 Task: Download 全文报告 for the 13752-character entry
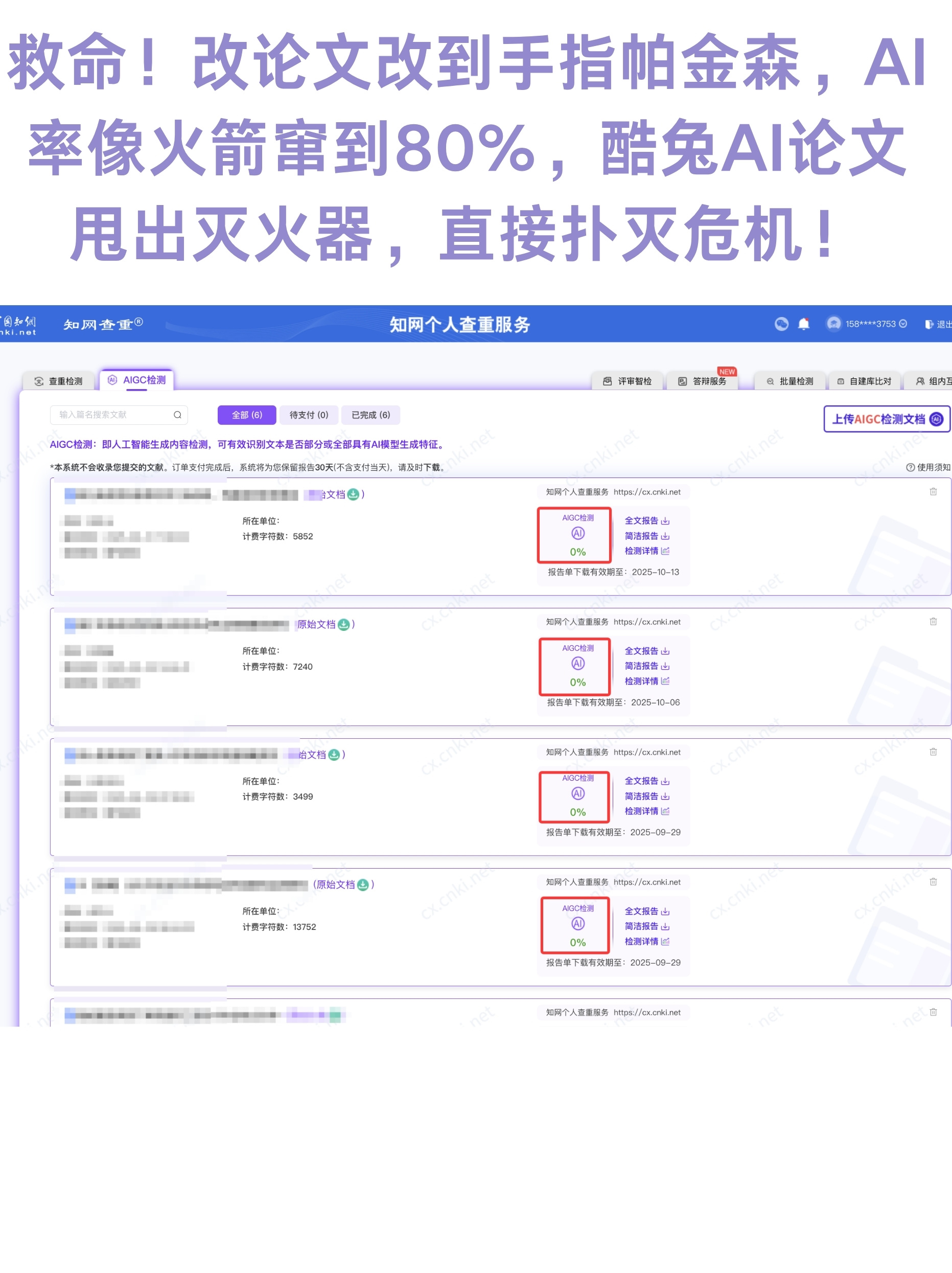click(x=647, y=911)
